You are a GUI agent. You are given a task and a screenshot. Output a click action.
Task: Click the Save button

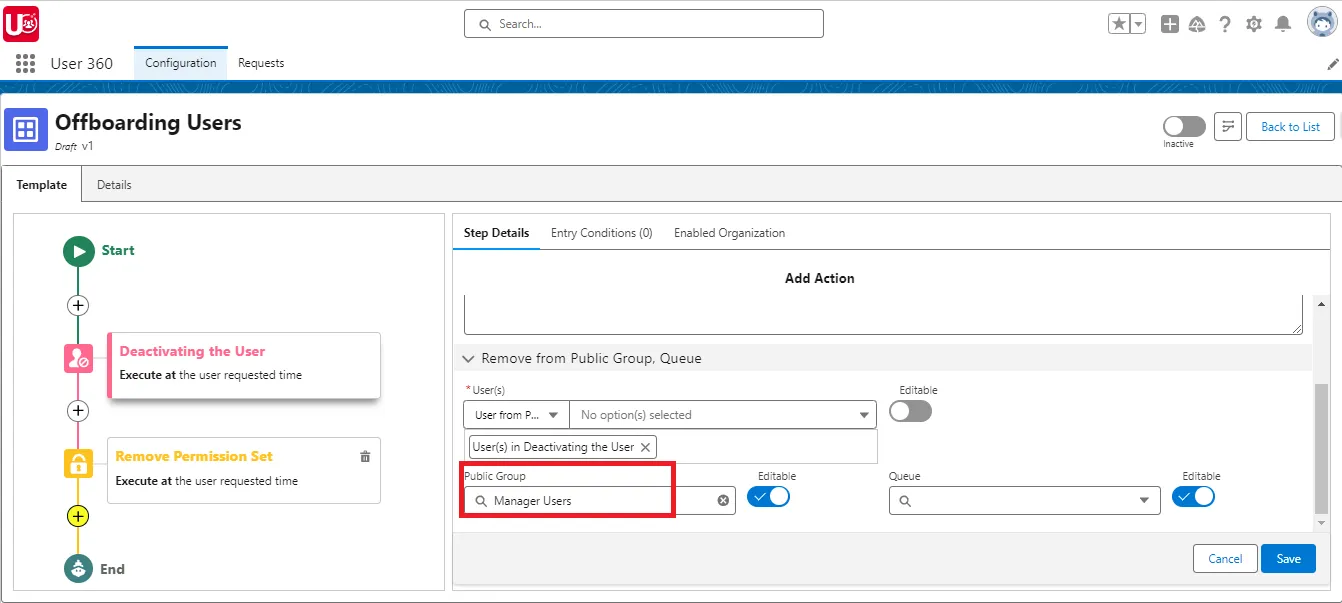point(1288,558)
